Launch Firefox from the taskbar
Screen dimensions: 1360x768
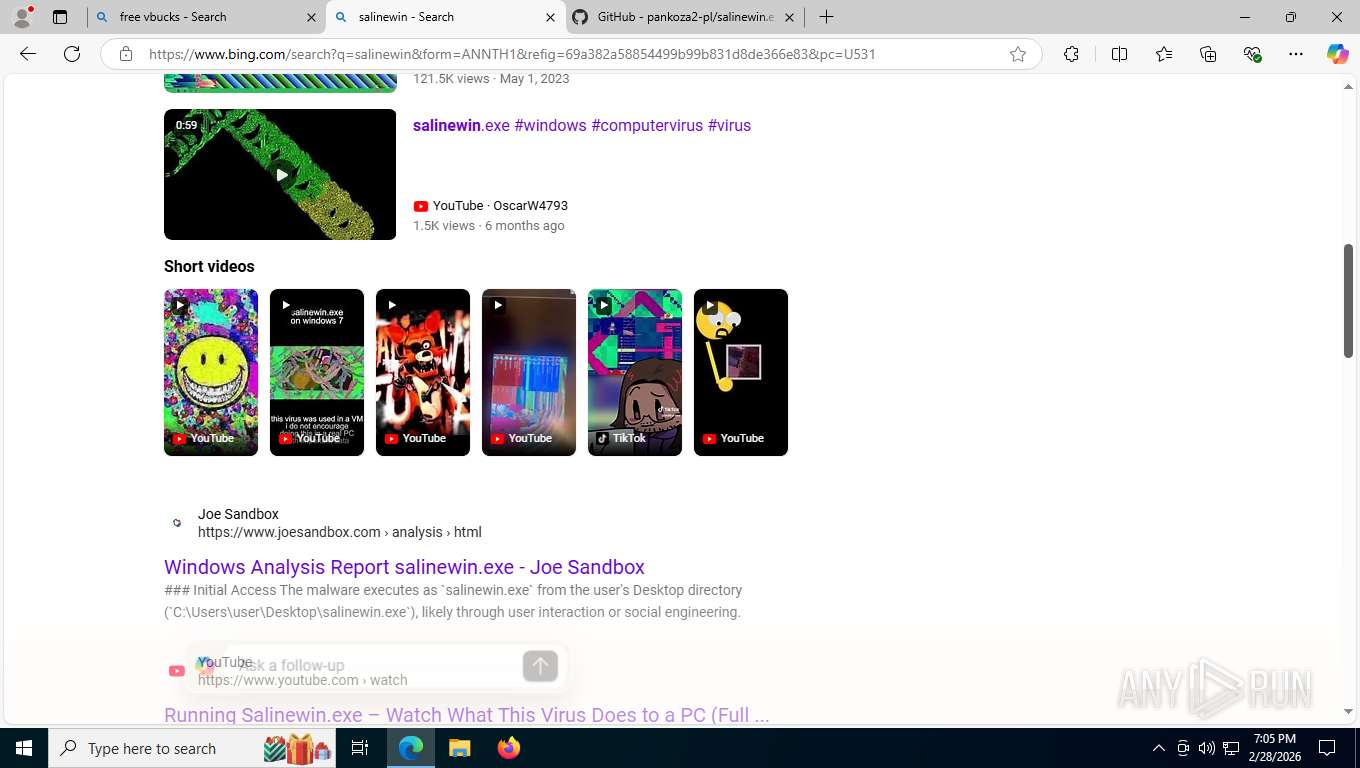pos(509,748)
